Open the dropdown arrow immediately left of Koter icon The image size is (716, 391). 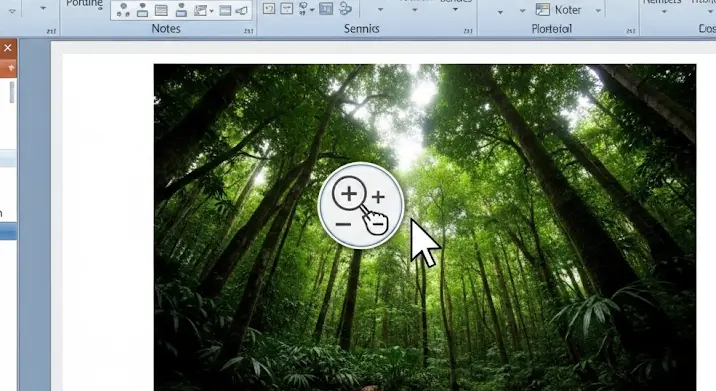click(522, 11)
